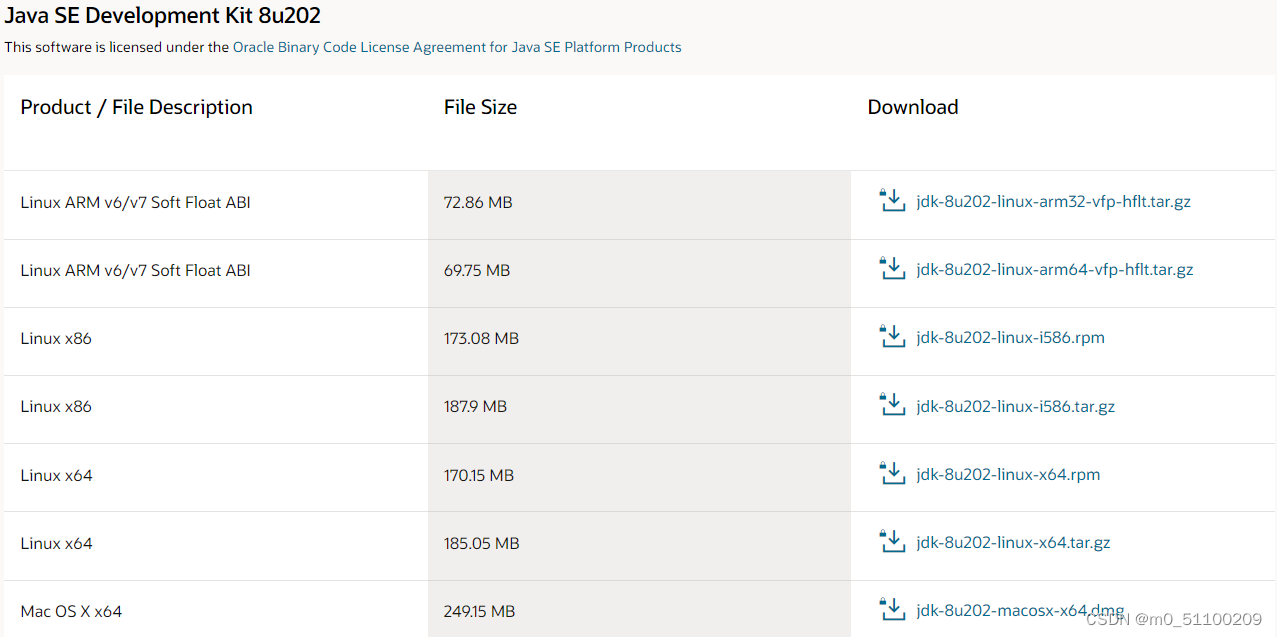Click the Download column header
Viewport: 1277px width, 637px height.
(913, 107)
